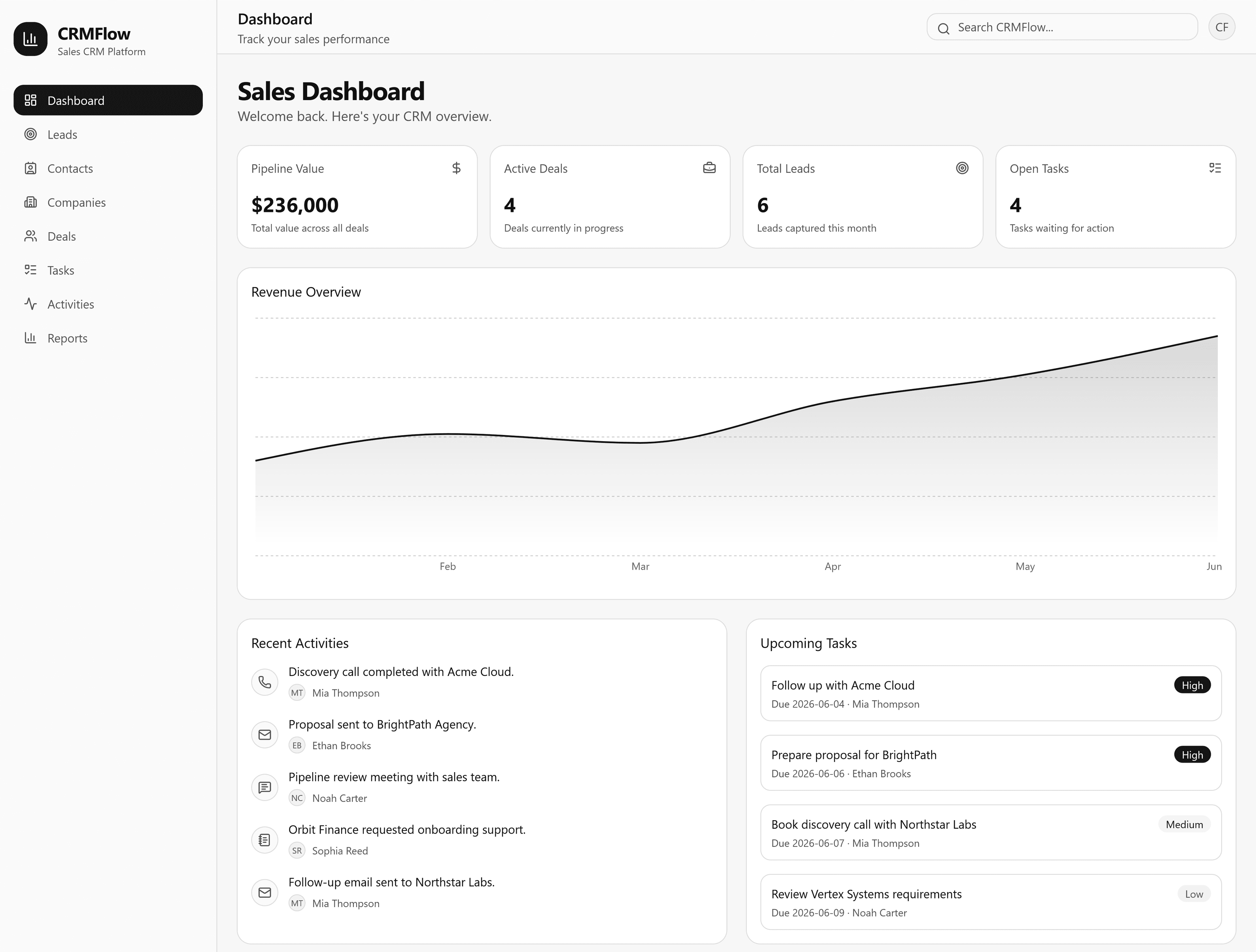Click the EB avatar for Ethan Brooks
The image size is (1256, 952).
click(x=297, y=745)
